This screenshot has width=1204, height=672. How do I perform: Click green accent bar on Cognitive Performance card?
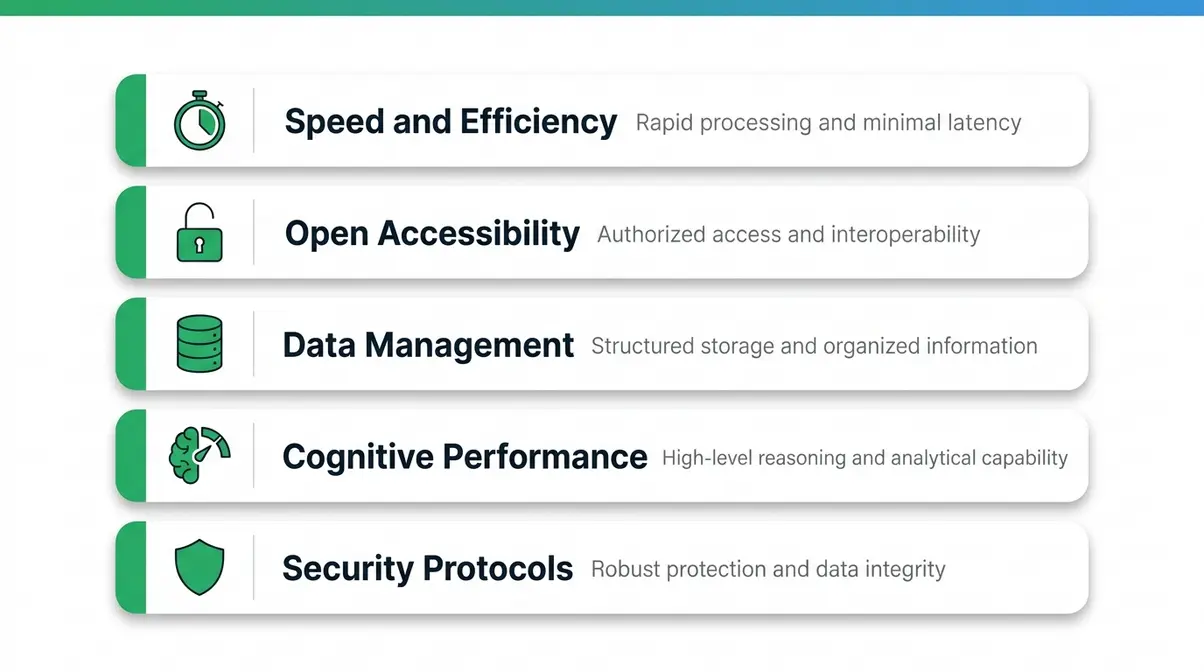(x=131, y=456)
